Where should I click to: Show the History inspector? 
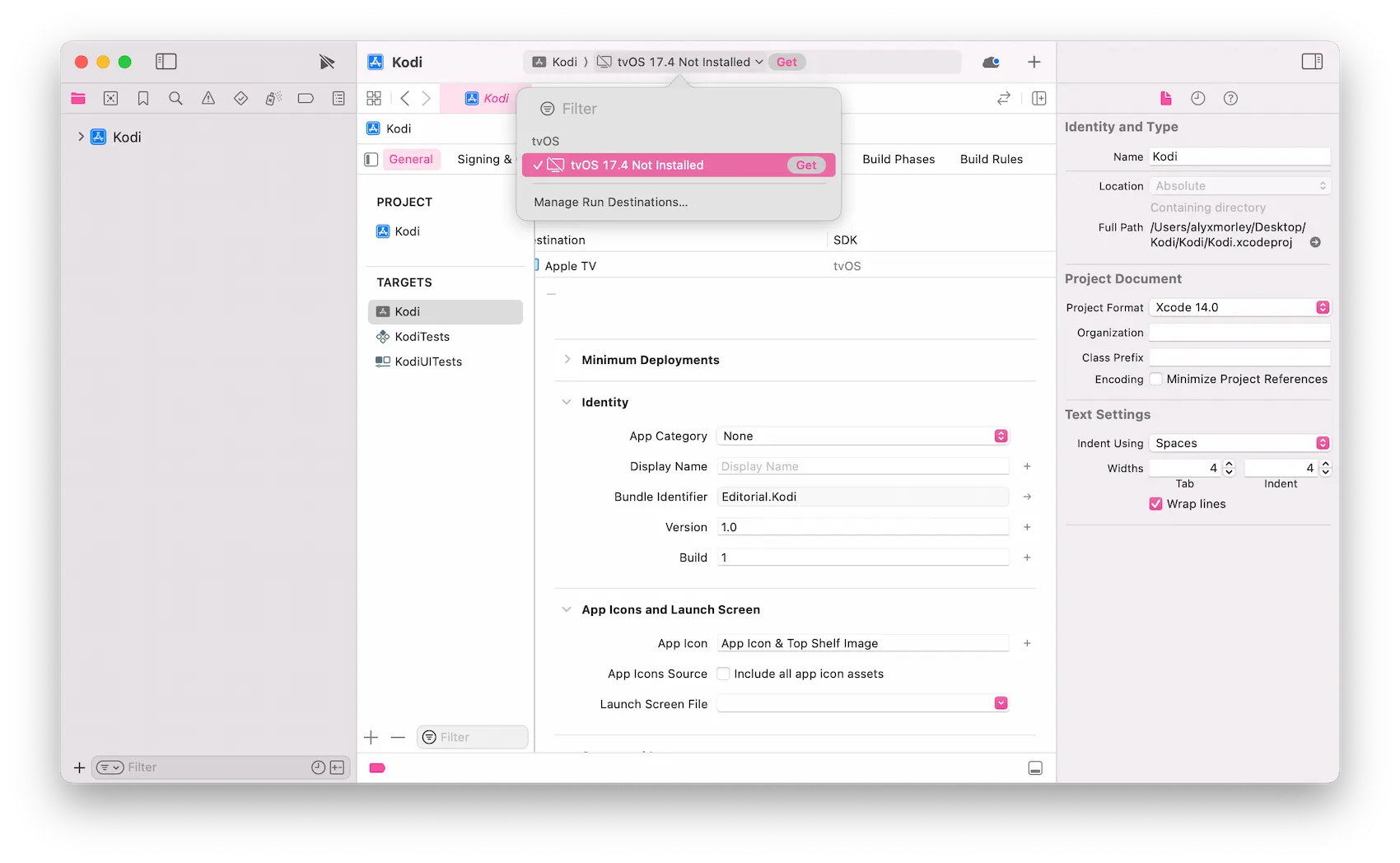click(1198, 99)
